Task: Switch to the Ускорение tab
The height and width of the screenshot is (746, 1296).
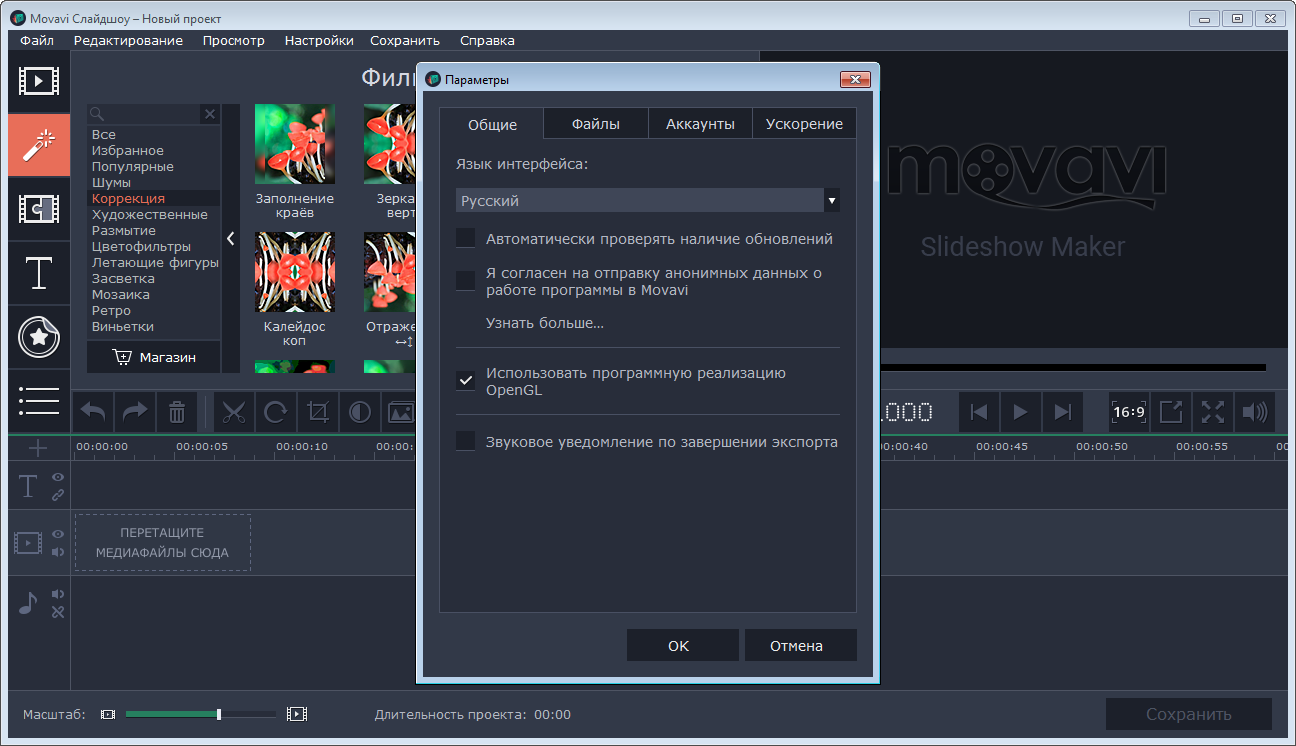Action: pos(804,124)
